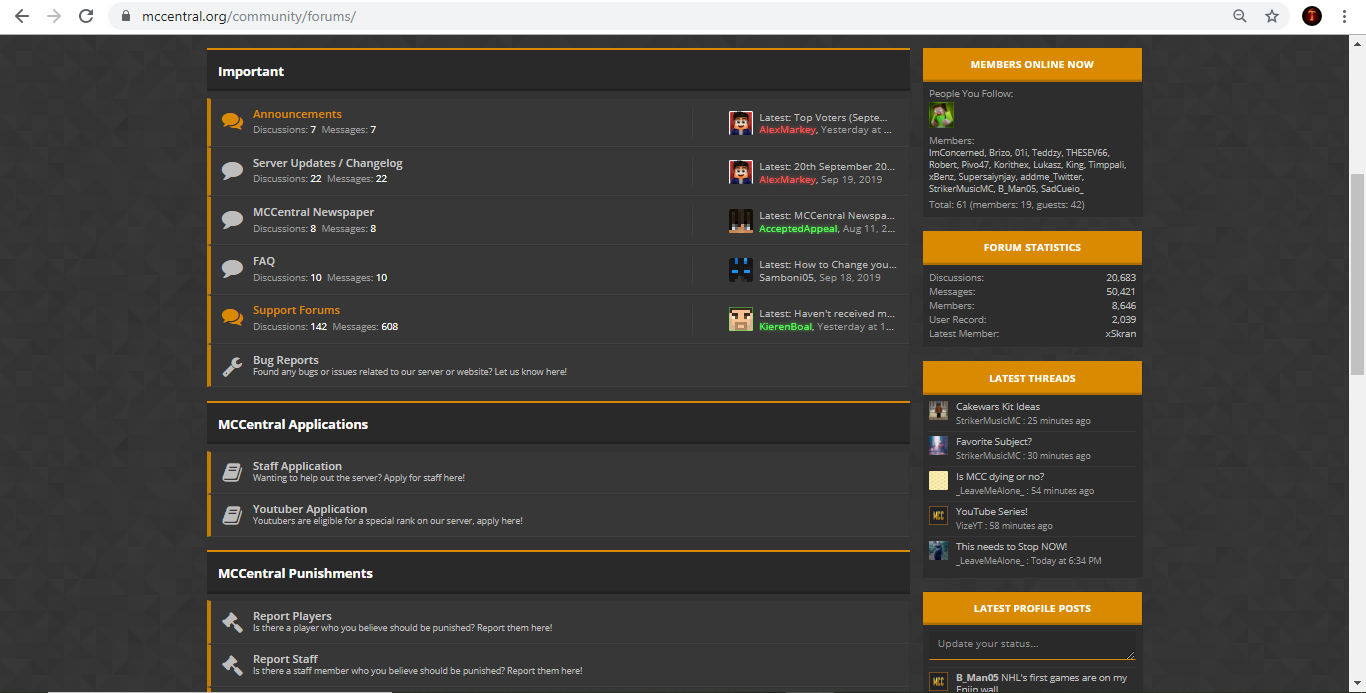Open the FAQ forum
Screen dimensions: 1366x693
point(264,261)
